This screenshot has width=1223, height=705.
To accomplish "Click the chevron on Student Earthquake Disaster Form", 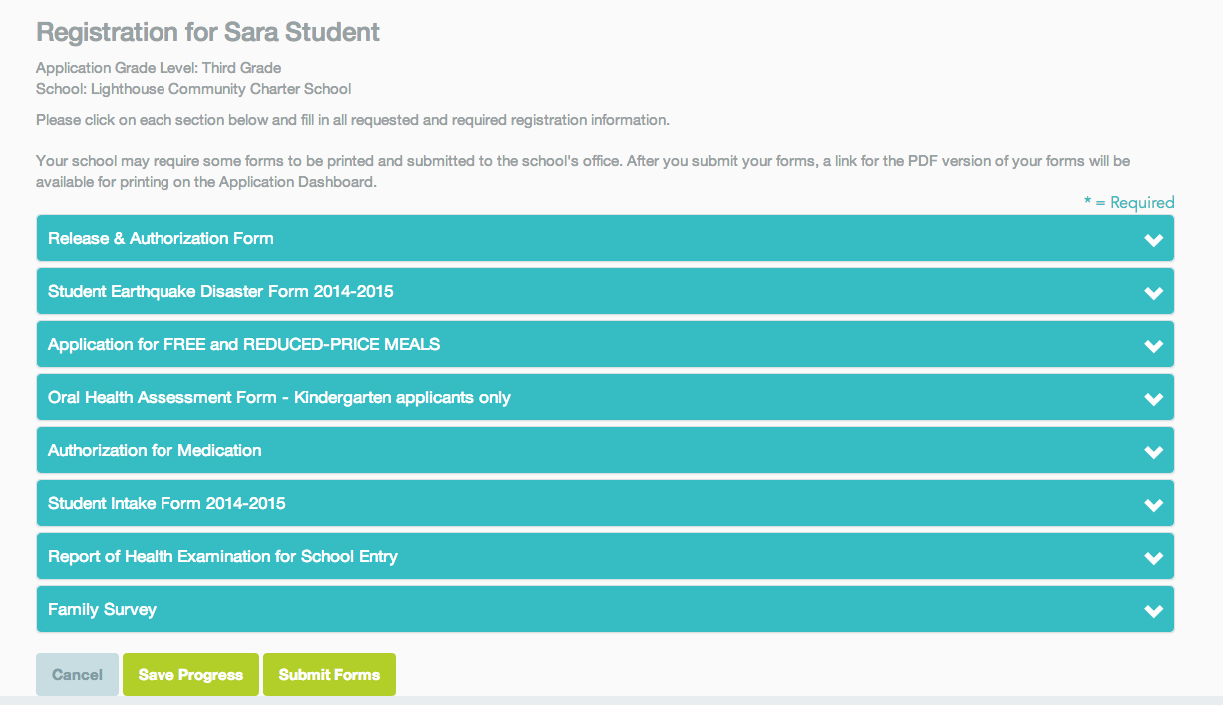I will tap(1153, 291).
